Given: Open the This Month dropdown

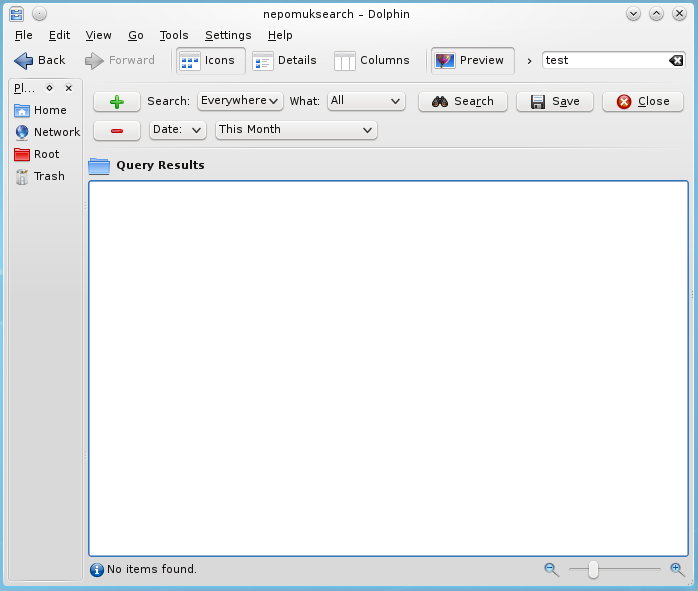Looking at the screenshot, I should [x=296, y=130].
